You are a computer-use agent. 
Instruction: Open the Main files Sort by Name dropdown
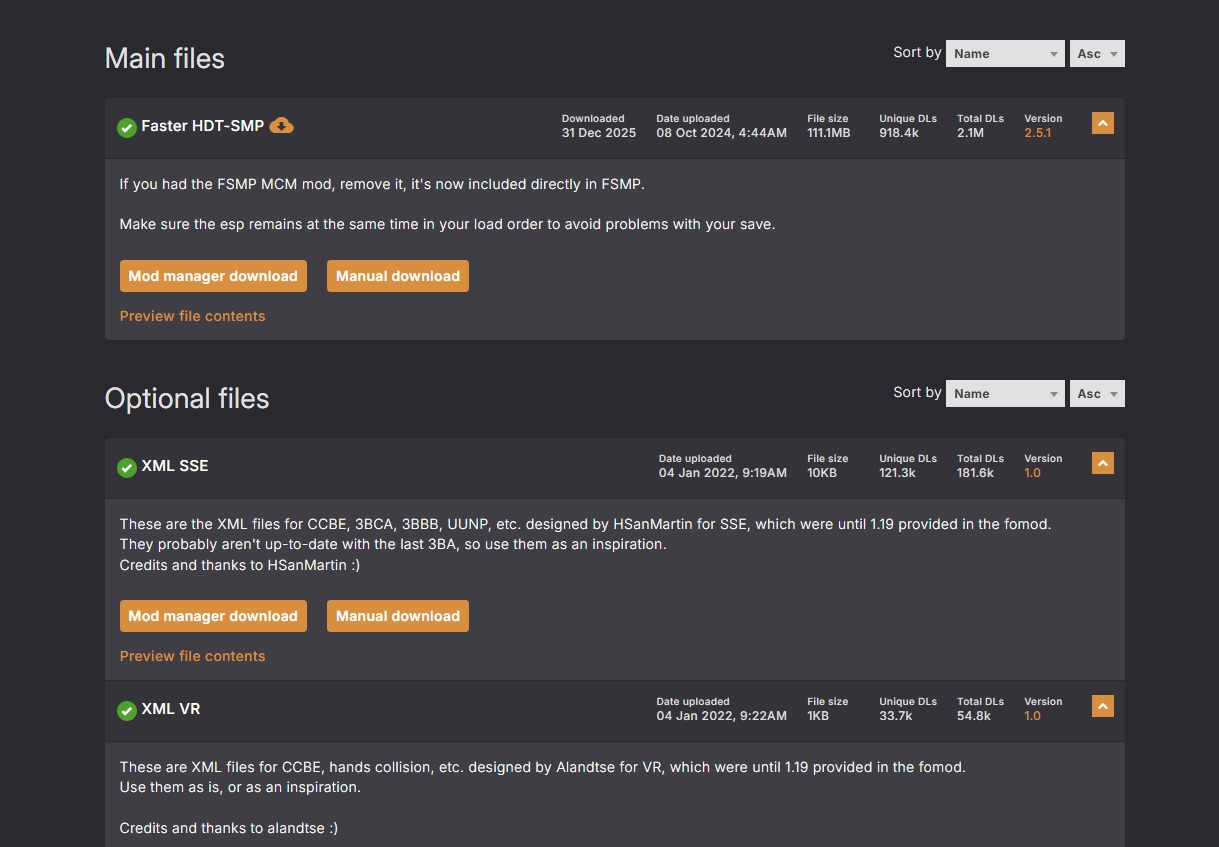coord(1005,54)
